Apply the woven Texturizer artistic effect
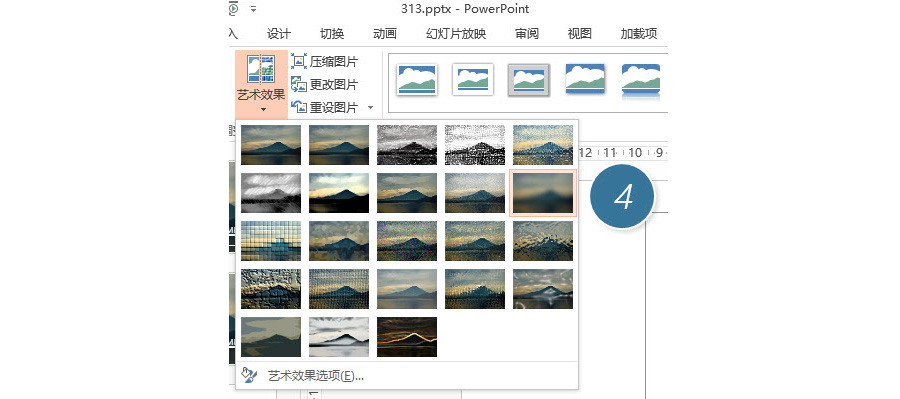Image resolution: width=900 pixels, height=399 pixels. click(339, 289)
